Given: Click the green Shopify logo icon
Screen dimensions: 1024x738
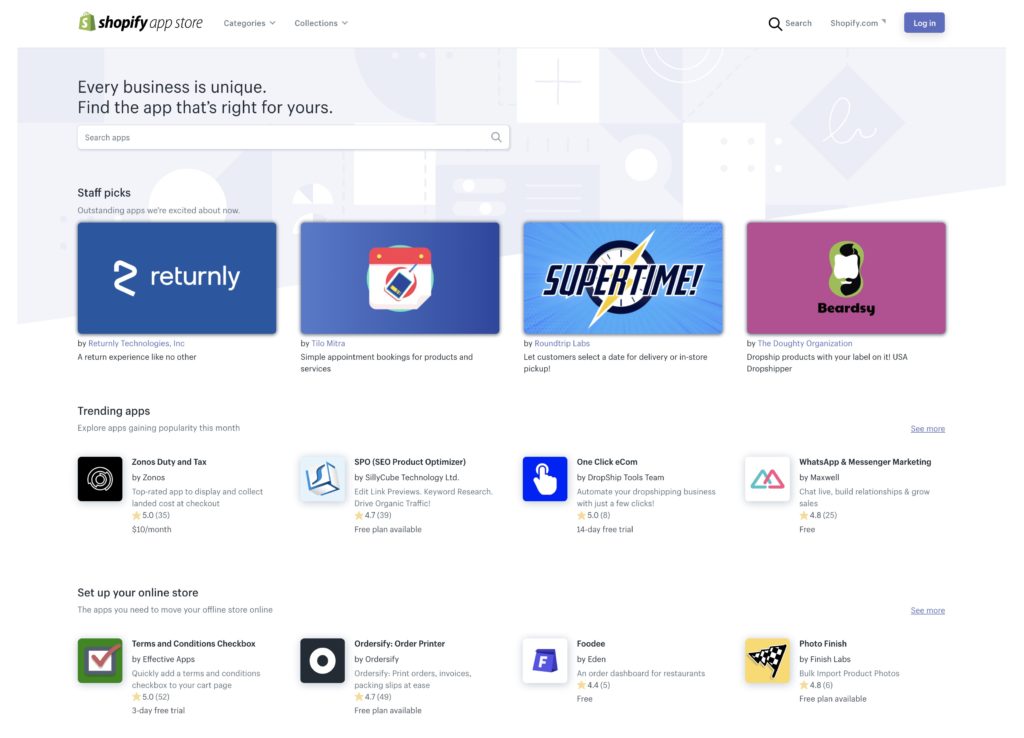Looking at the screenshot, I should [86, 21].
